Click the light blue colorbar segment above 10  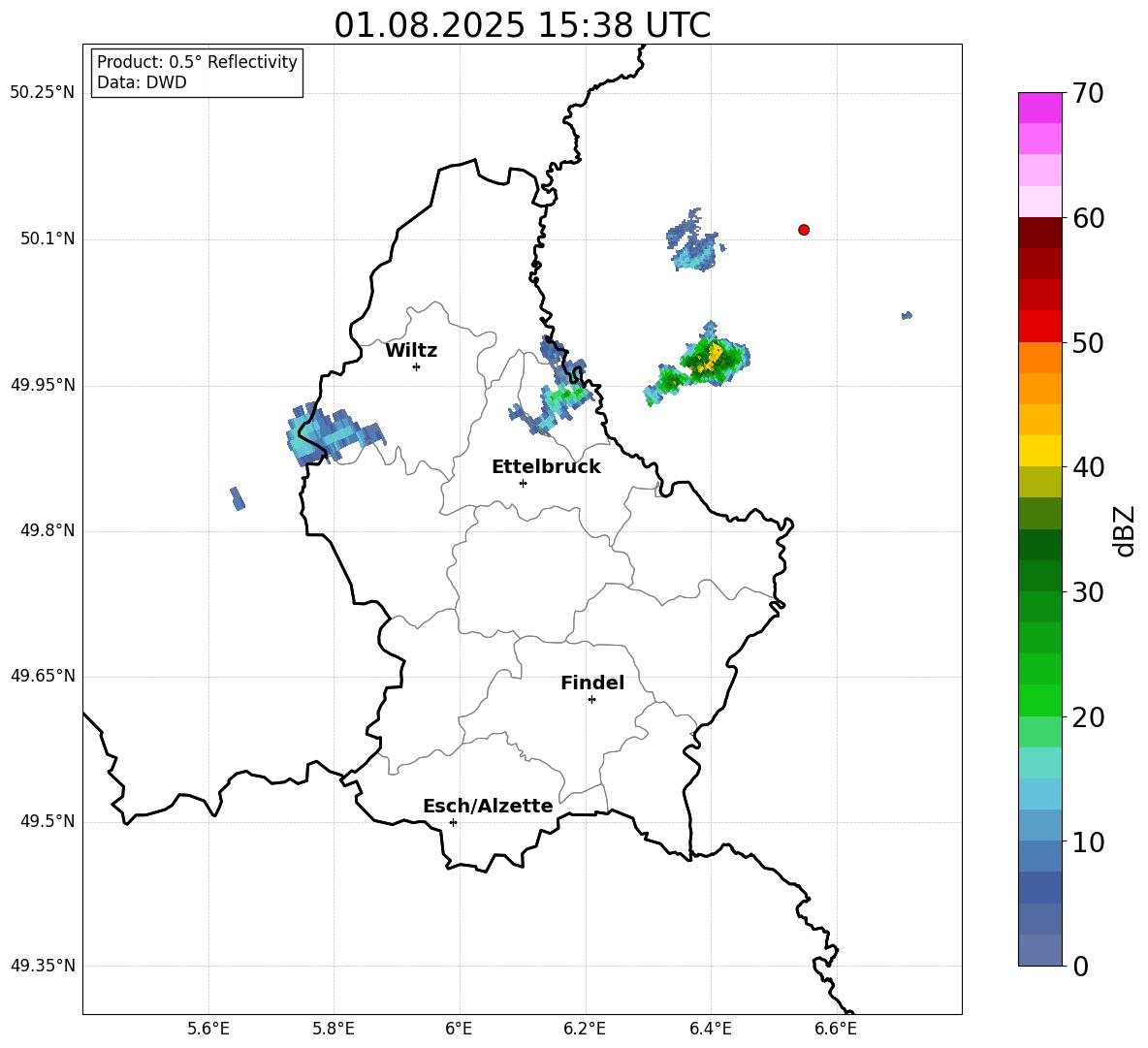tap(1040, 825)
